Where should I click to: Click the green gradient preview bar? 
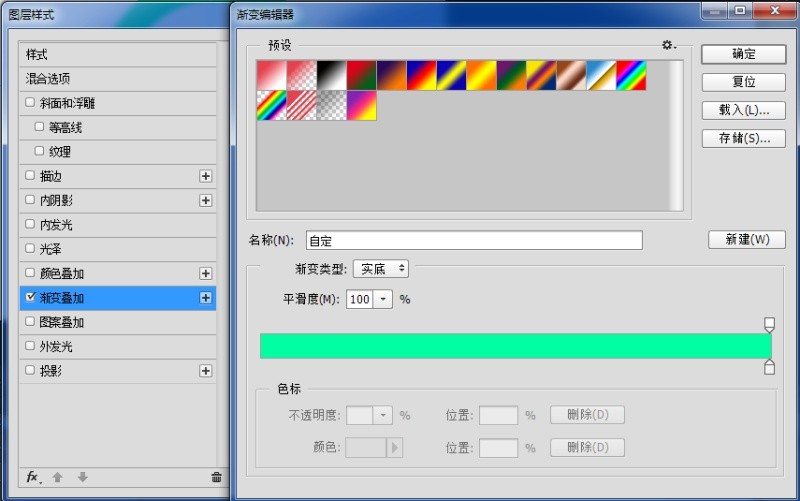point(515,346)
